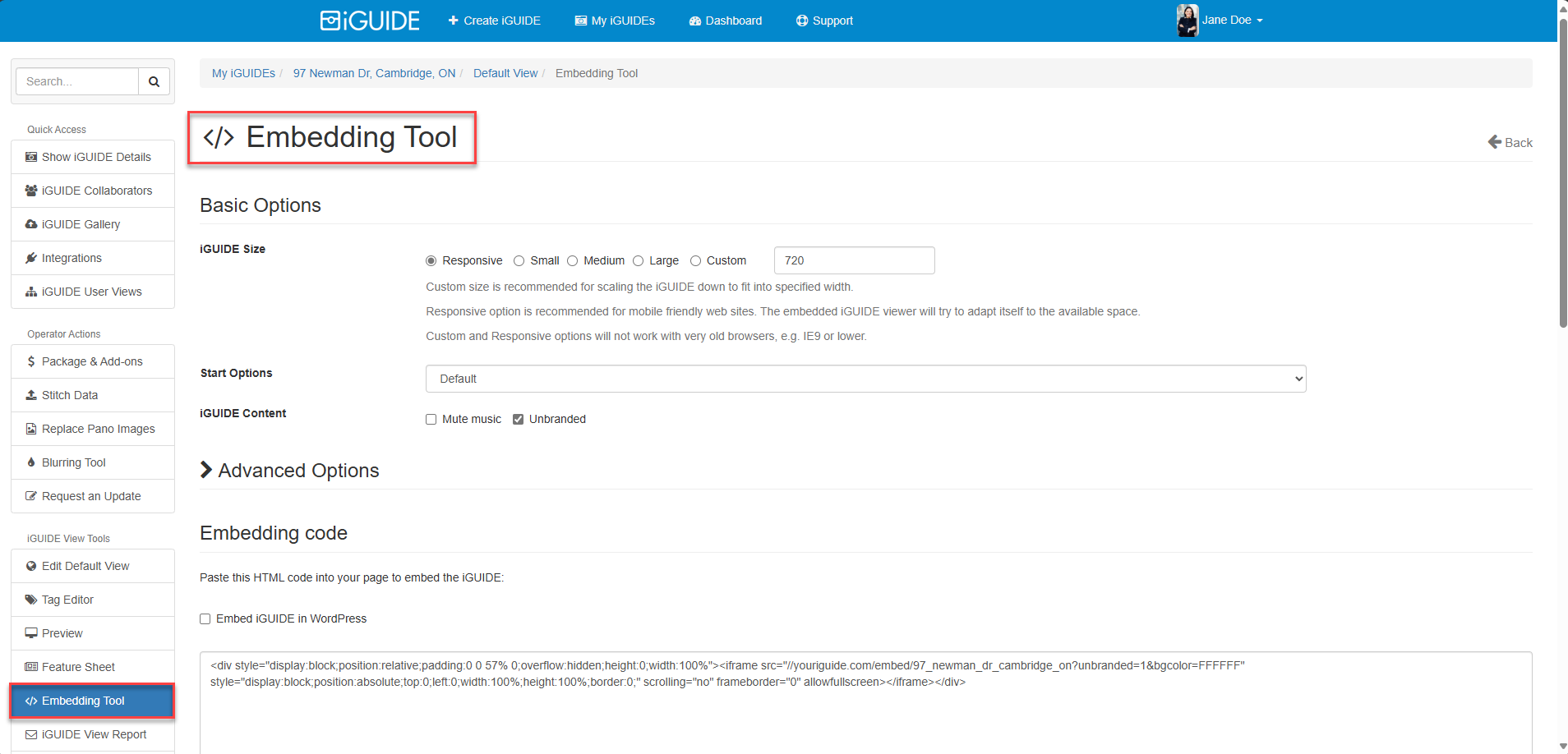Check Embed iGUIDE in WordPress
Image resolution: width=1568 pixels, height=754 pixels.
(205, 618)
